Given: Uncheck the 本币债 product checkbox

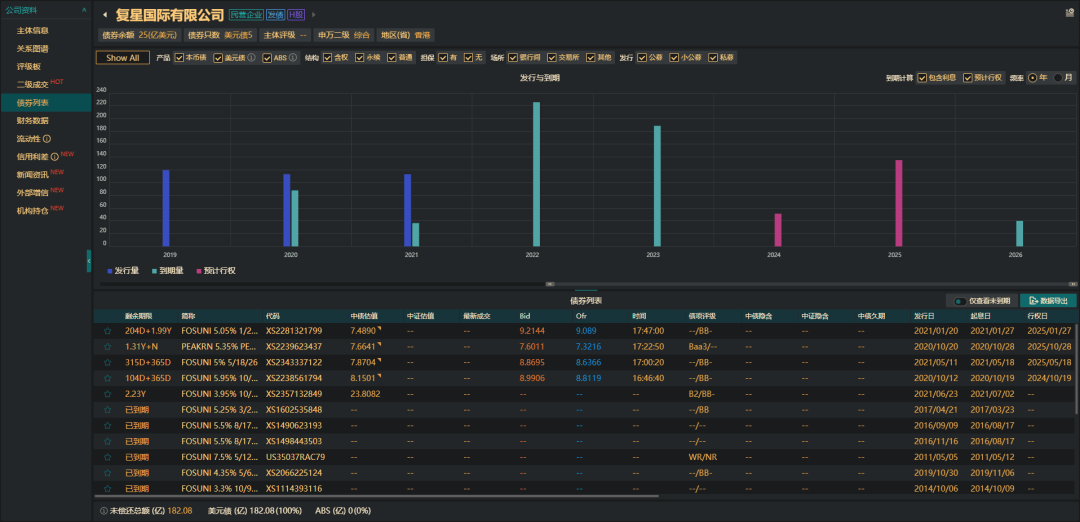Looking at the screenshot, I should (179, 58).
